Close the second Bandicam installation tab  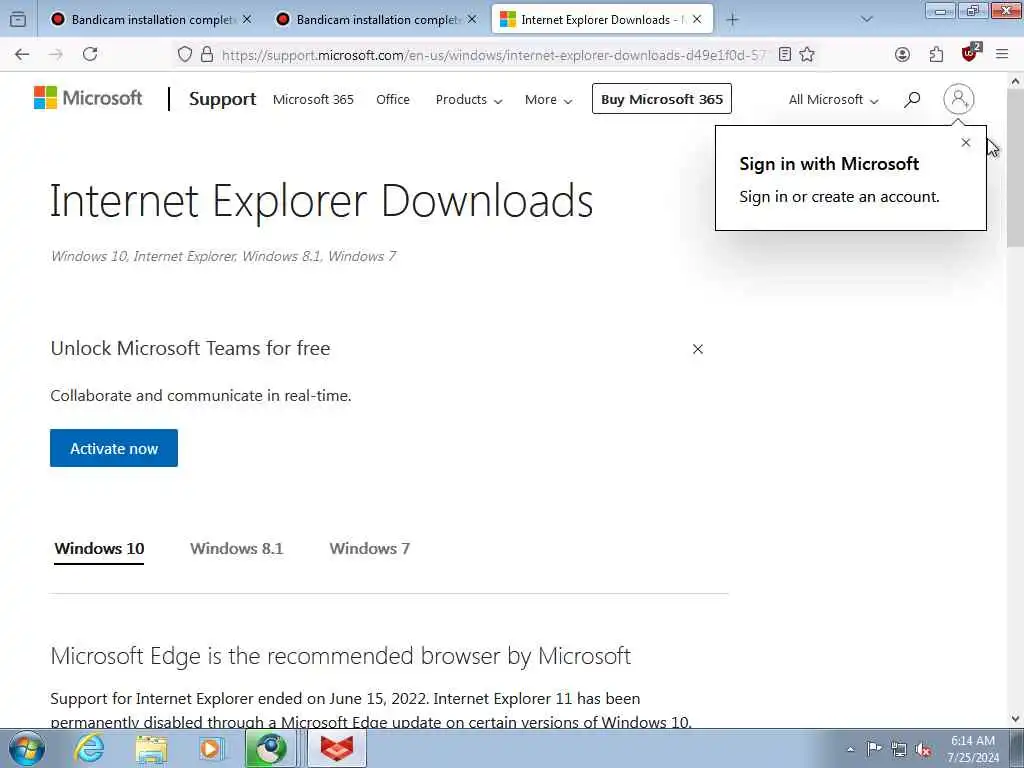[x=472, y=20]
